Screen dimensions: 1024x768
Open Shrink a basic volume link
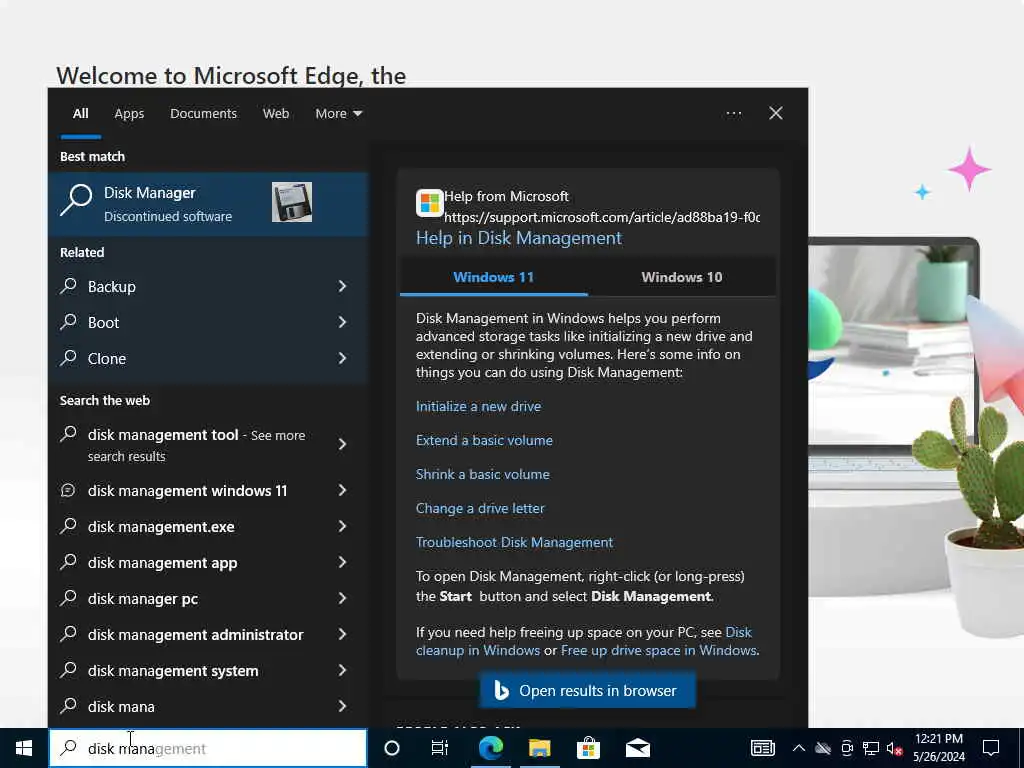pos(483,474)
